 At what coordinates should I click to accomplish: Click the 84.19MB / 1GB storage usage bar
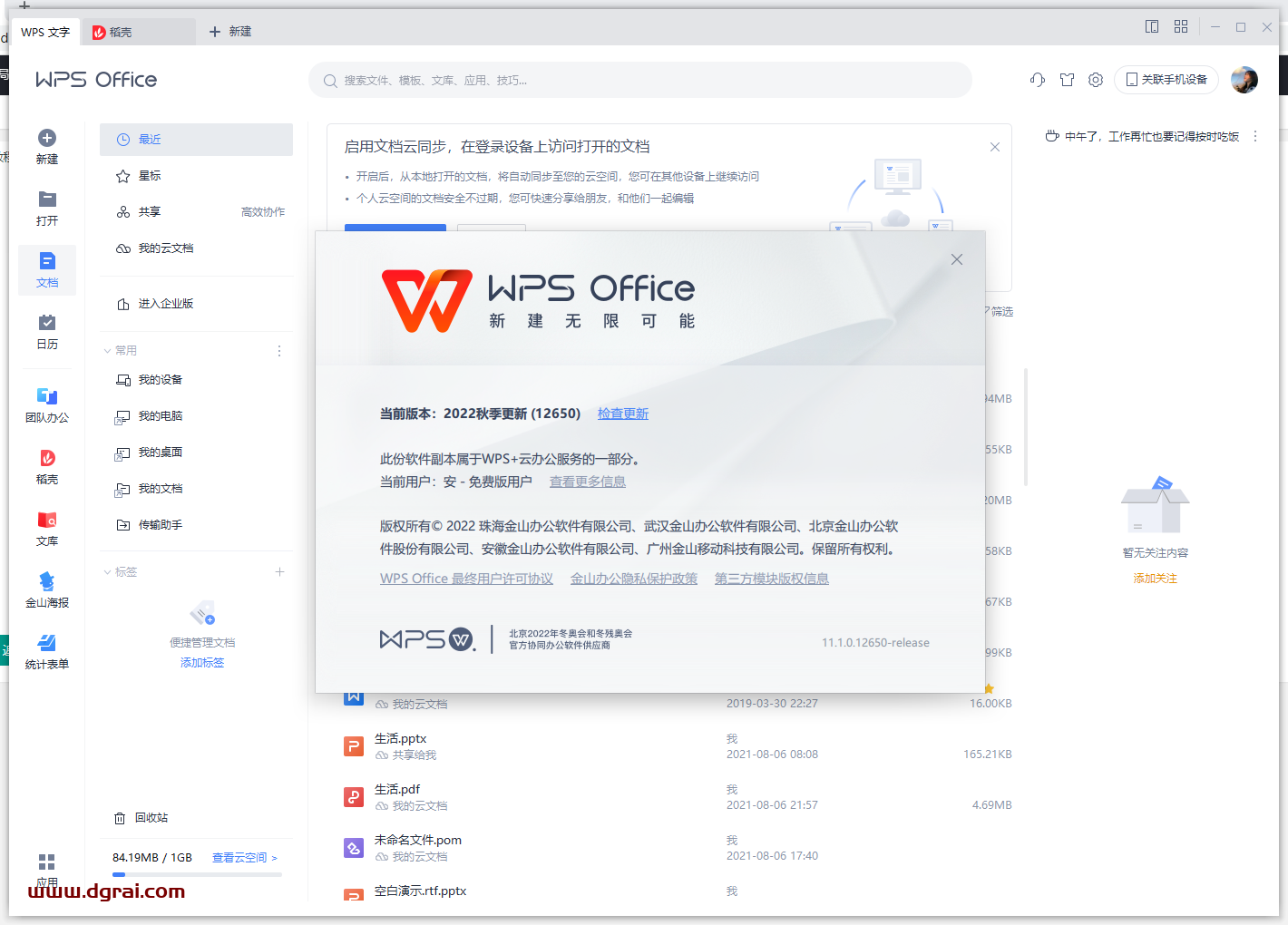pyautogui.click(x=197, y=874)
